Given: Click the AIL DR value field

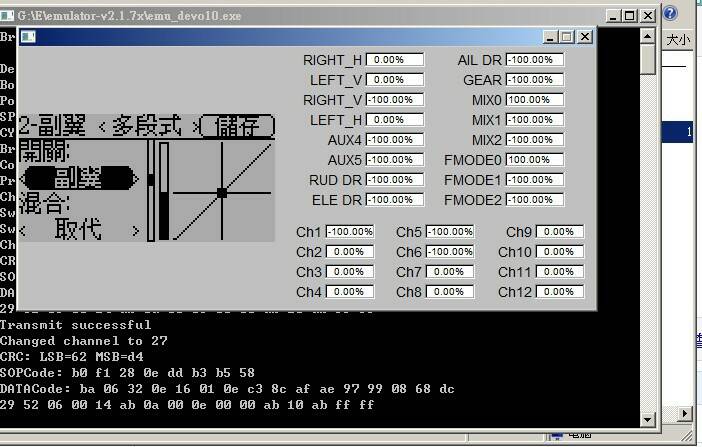Looking at the screenshot, I should [535, 60].
